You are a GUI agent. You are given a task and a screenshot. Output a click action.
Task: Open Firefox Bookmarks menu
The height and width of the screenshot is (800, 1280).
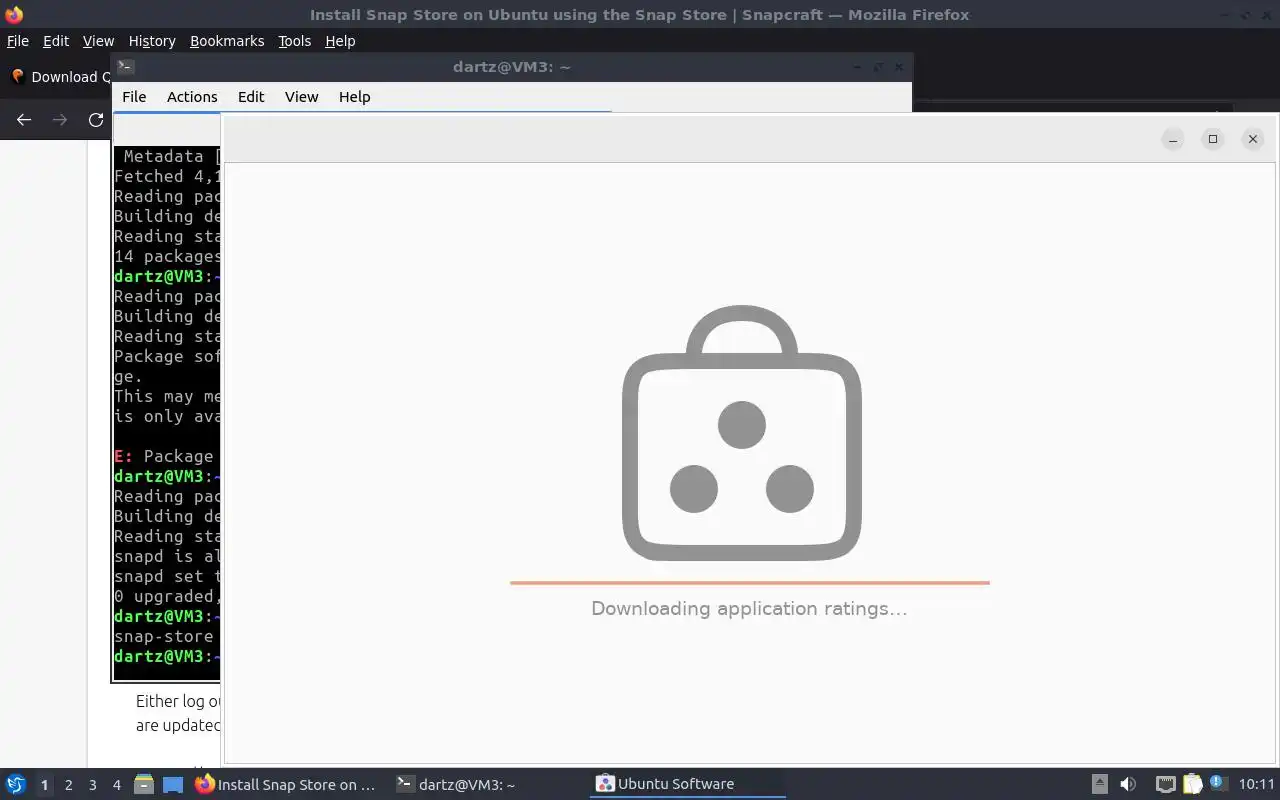227,41
